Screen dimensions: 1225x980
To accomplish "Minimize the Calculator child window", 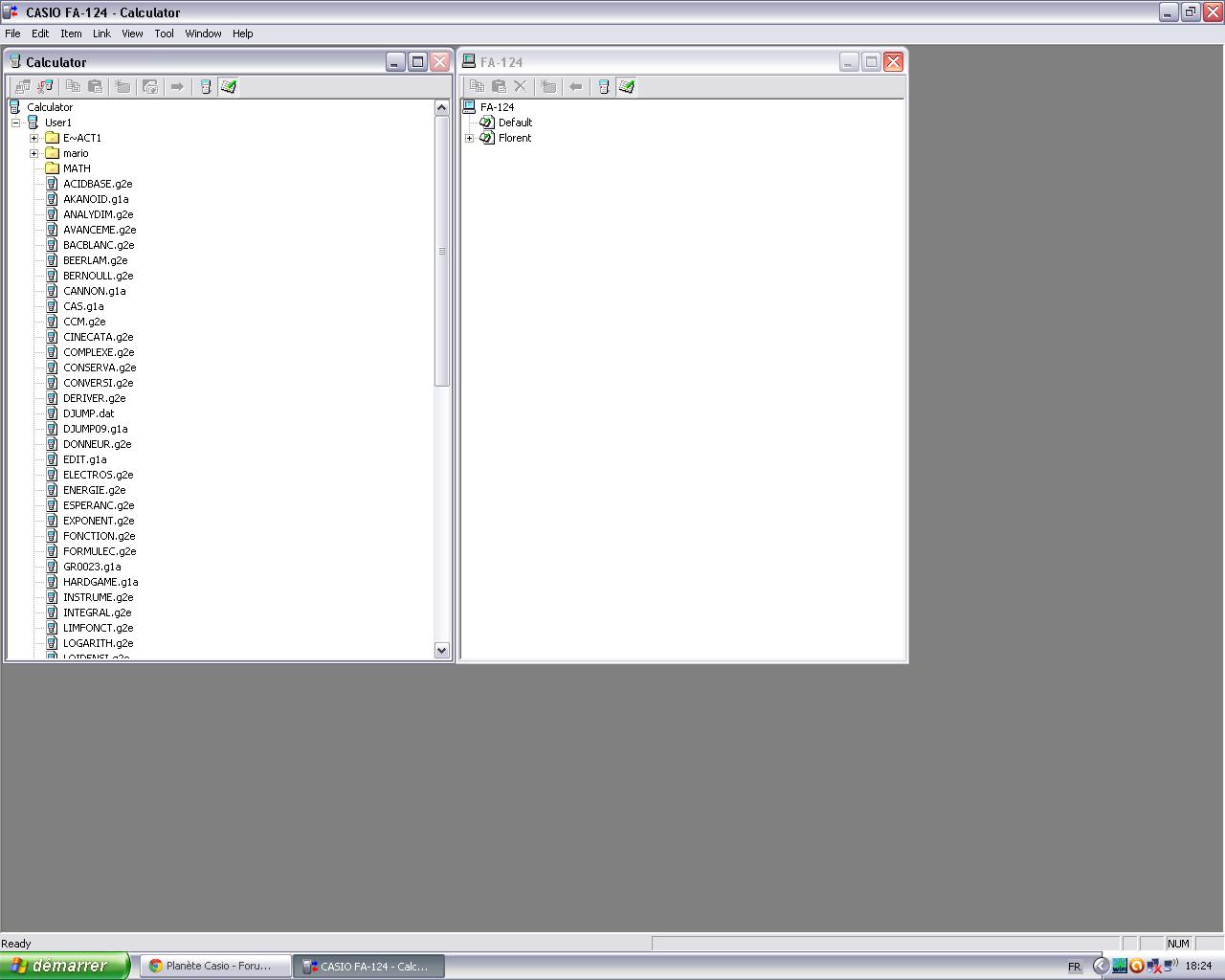I will [395, 62].
